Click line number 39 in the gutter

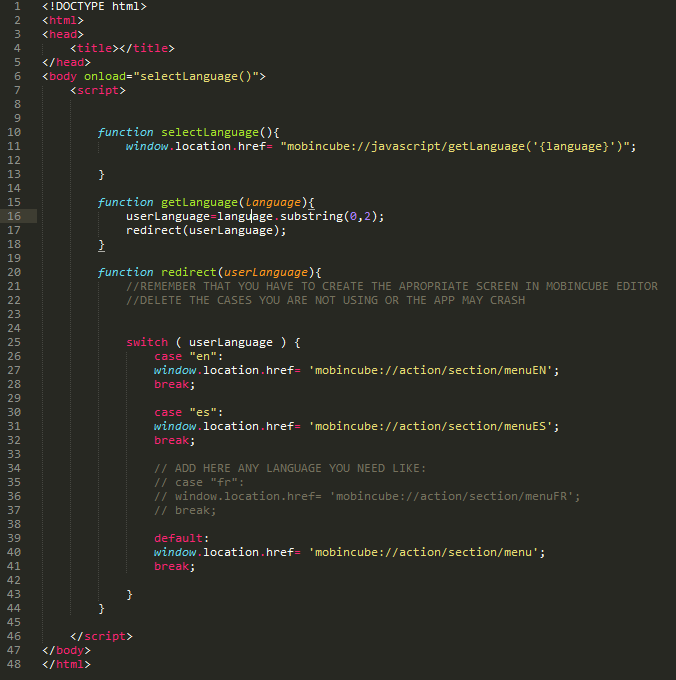tap(14, 538)
